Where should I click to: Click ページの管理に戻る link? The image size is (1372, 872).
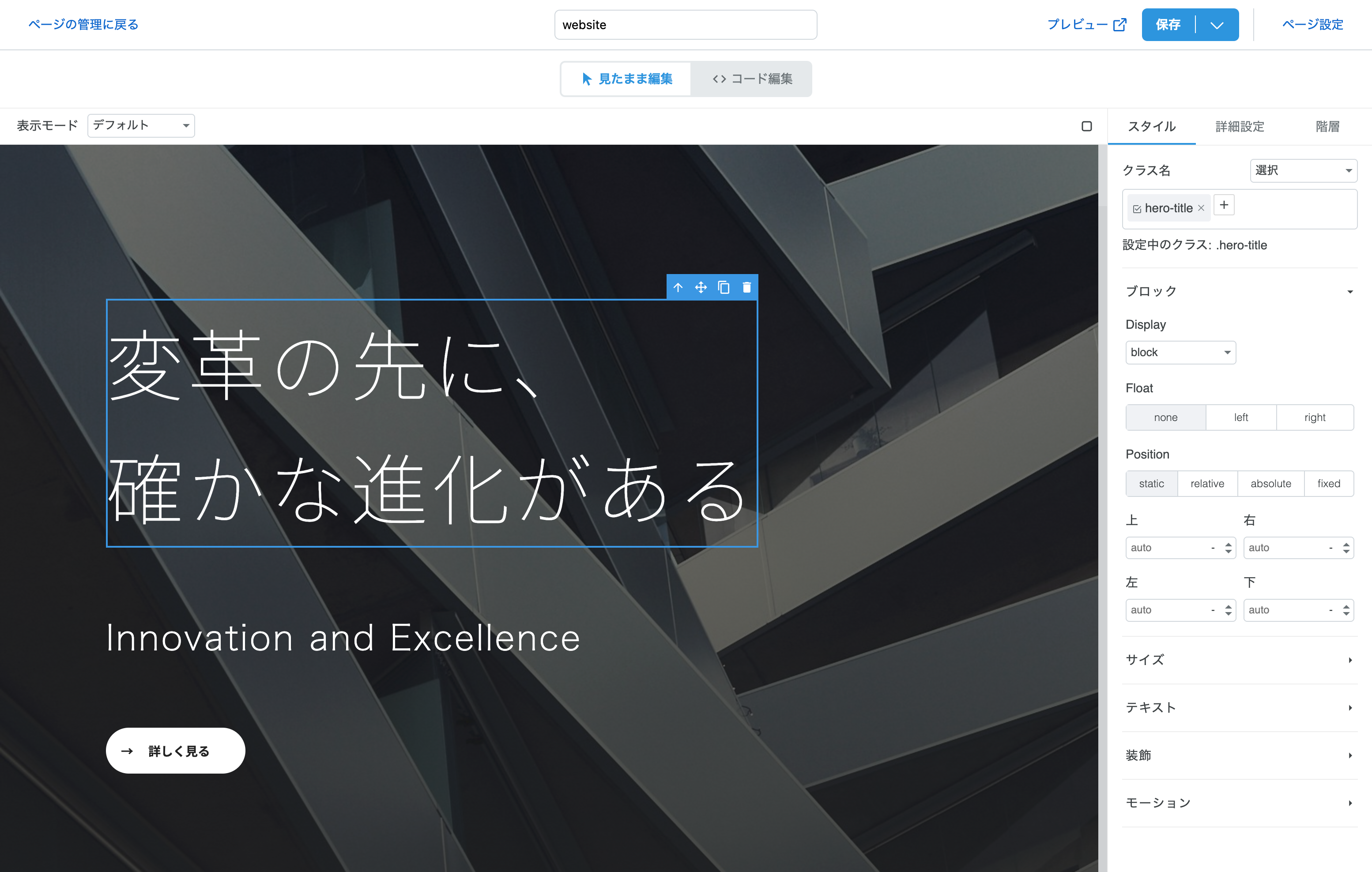point(83,24)
